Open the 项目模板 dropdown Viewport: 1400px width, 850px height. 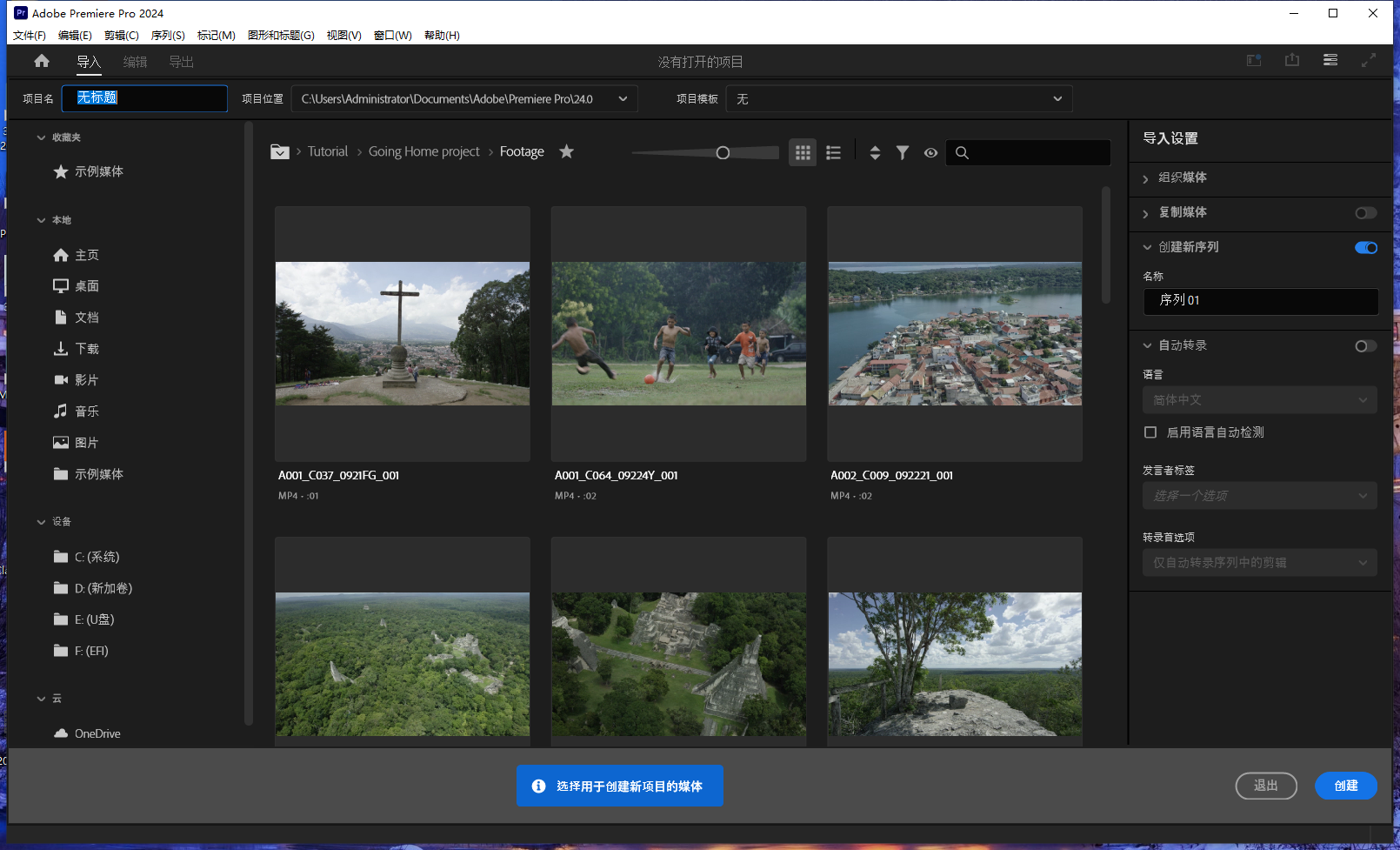(x=1057, y=98)
